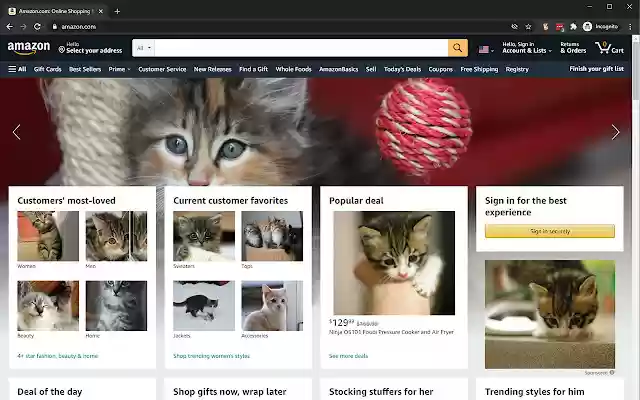
Task: Open Customer Service nav item
Action: (x=162, y=69)
